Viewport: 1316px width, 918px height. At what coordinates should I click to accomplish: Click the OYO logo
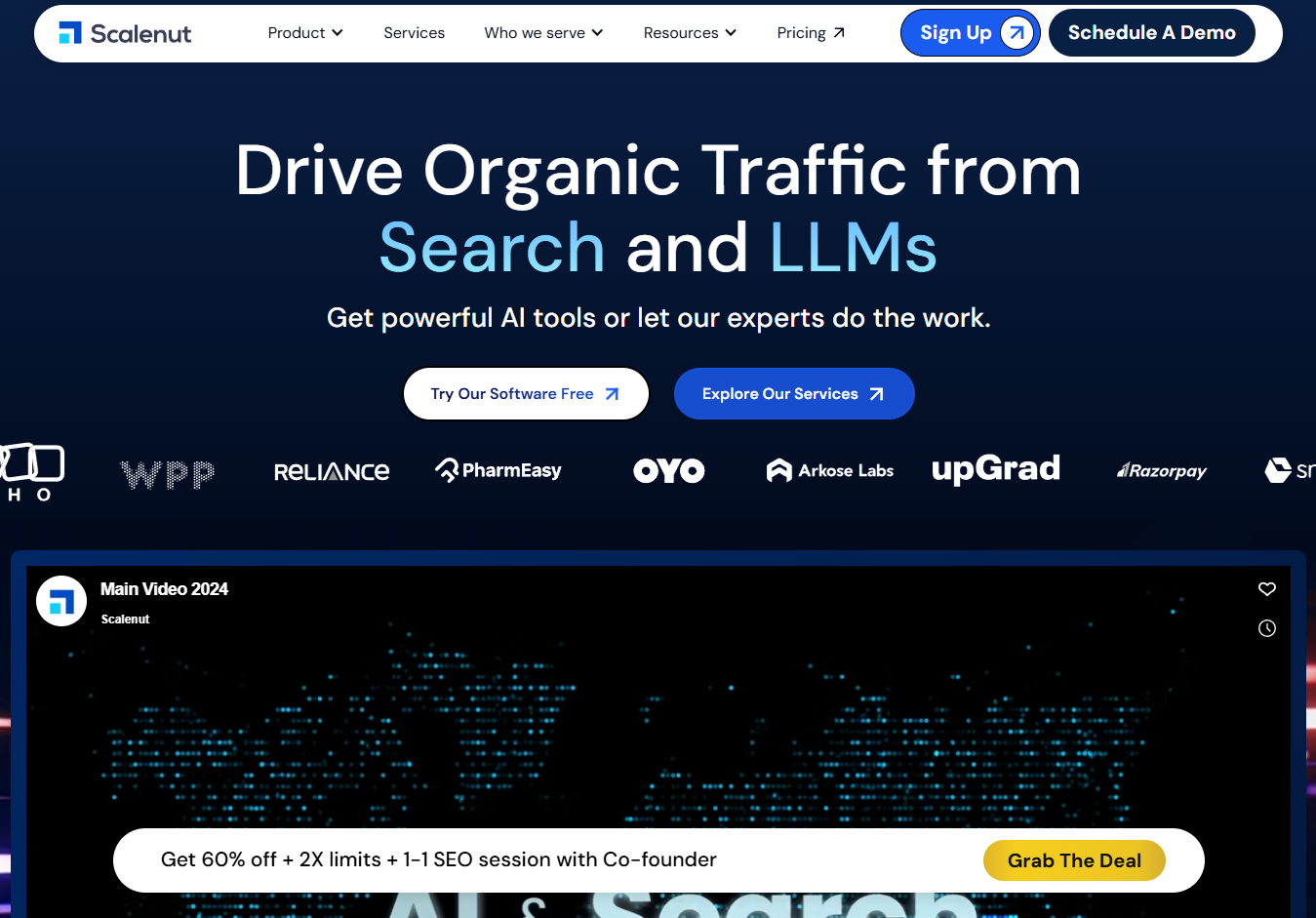[x=669, y=471]
